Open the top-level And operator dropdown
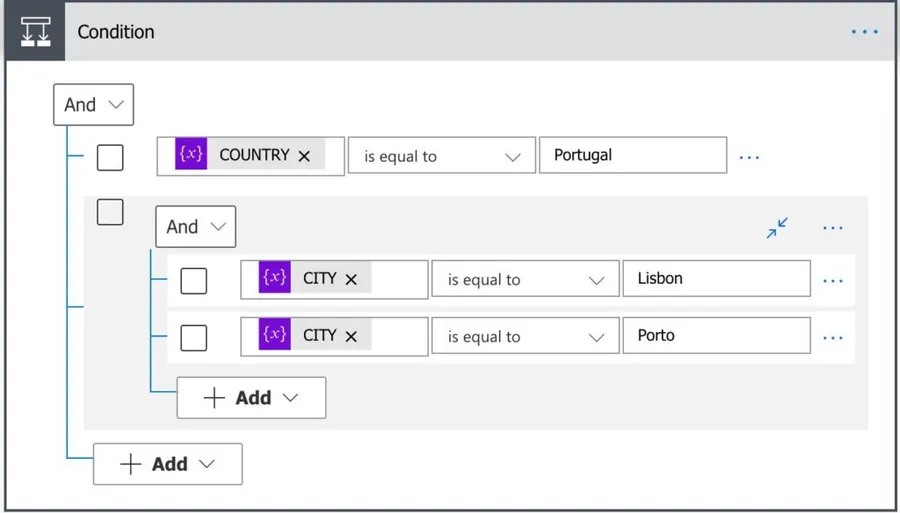900x513 pixels. (x=93, y=105)
